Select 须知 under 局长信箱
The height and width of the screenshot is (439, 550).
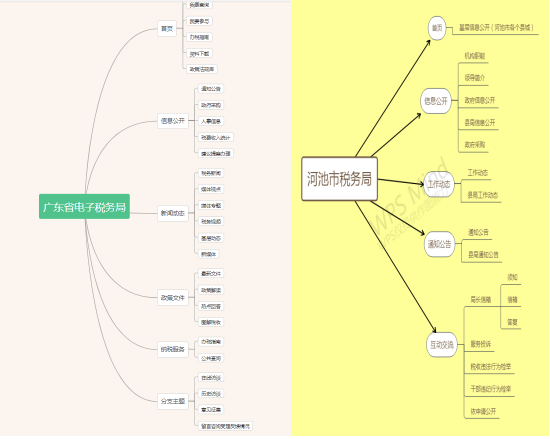512,277
